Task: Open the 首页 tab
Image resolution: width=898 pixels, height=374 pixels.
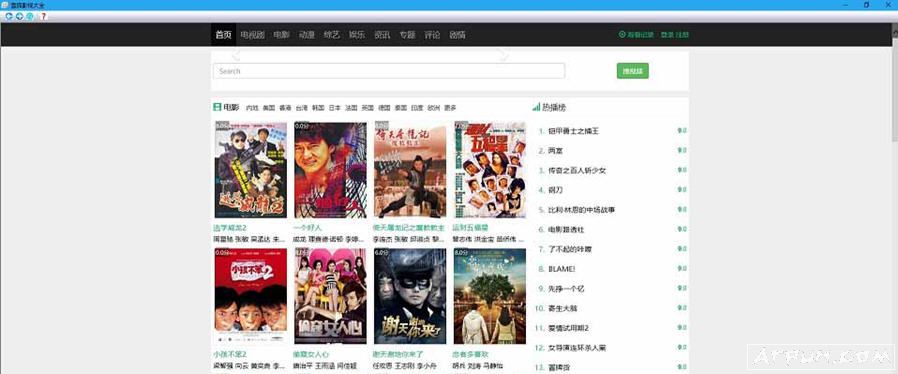Action: (223, 35)
